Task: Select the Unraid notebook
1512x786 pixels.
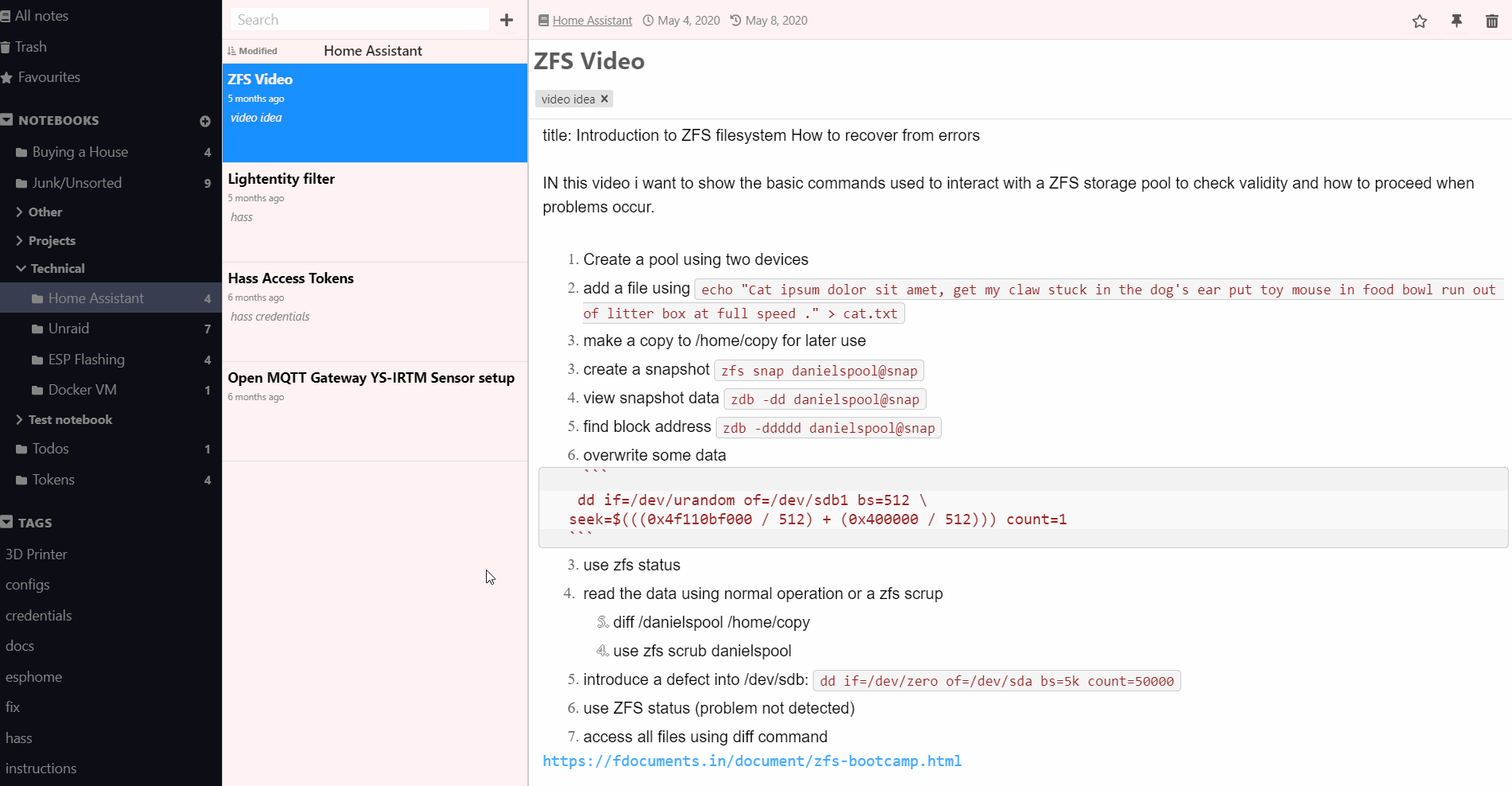Action: [x=68, y=329]
